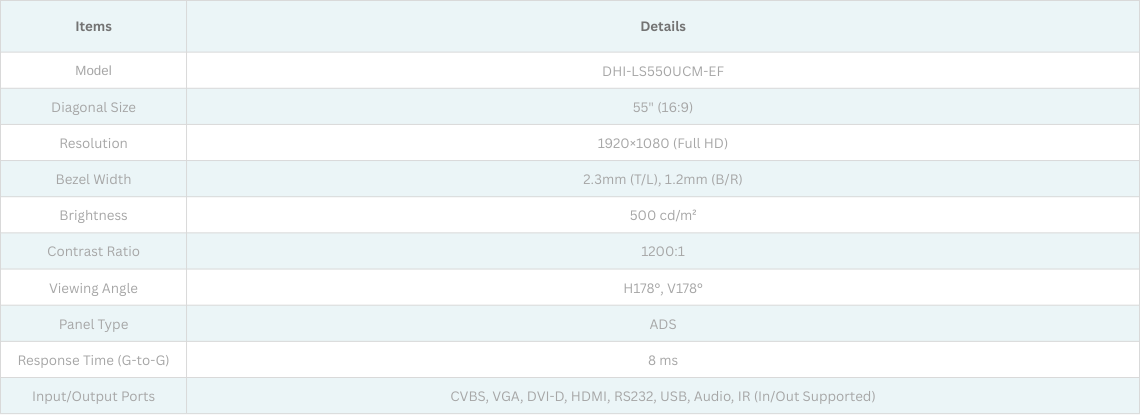Select the Resolution row label

point(93,143)
